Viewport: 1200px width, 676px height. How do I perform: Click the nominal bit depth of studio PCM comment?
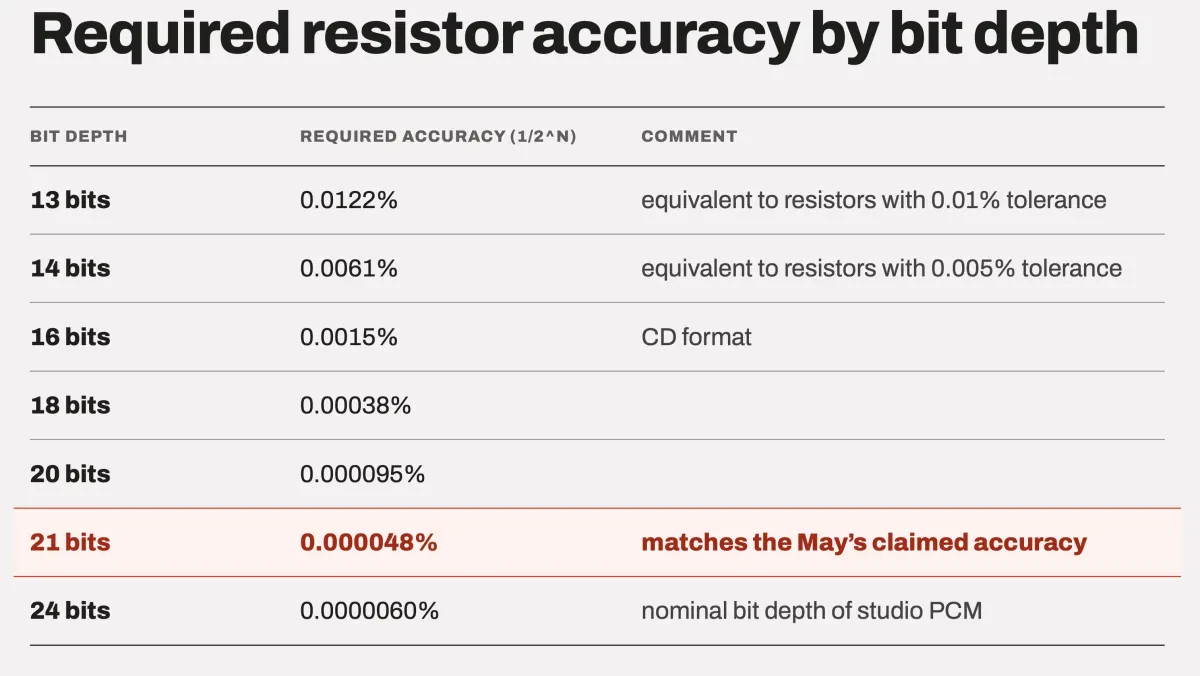click(811, 610)
